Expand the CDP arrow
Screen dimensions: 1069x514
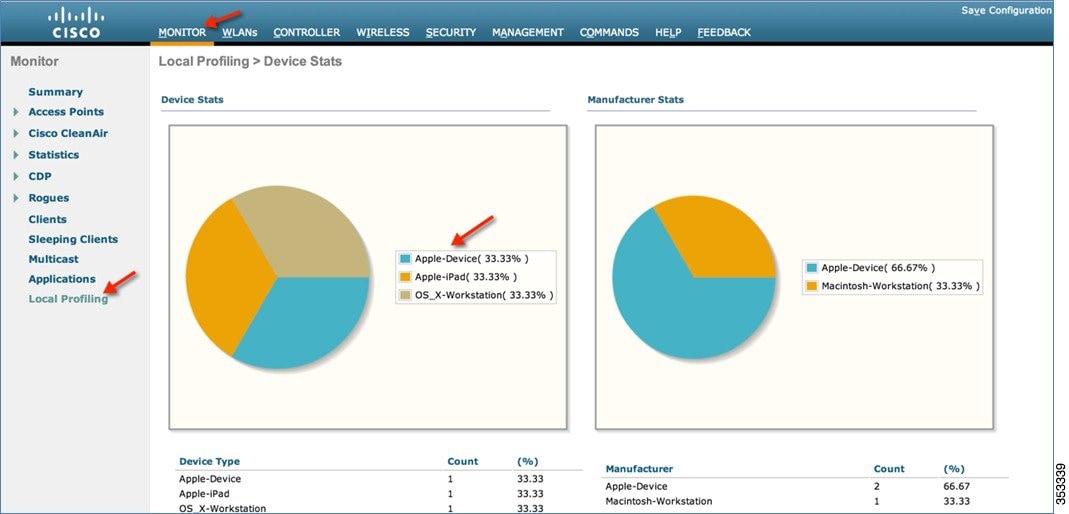pyautogui.click(x=16, y=177)
